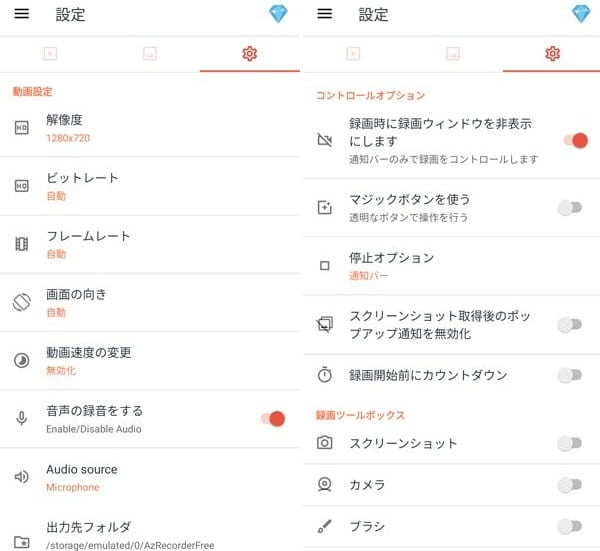Enable スクリーンショット取得後のポップアップ通知を無効化 switch
Image resolution: width=600 pixels, height=551 pixels.
570,325
